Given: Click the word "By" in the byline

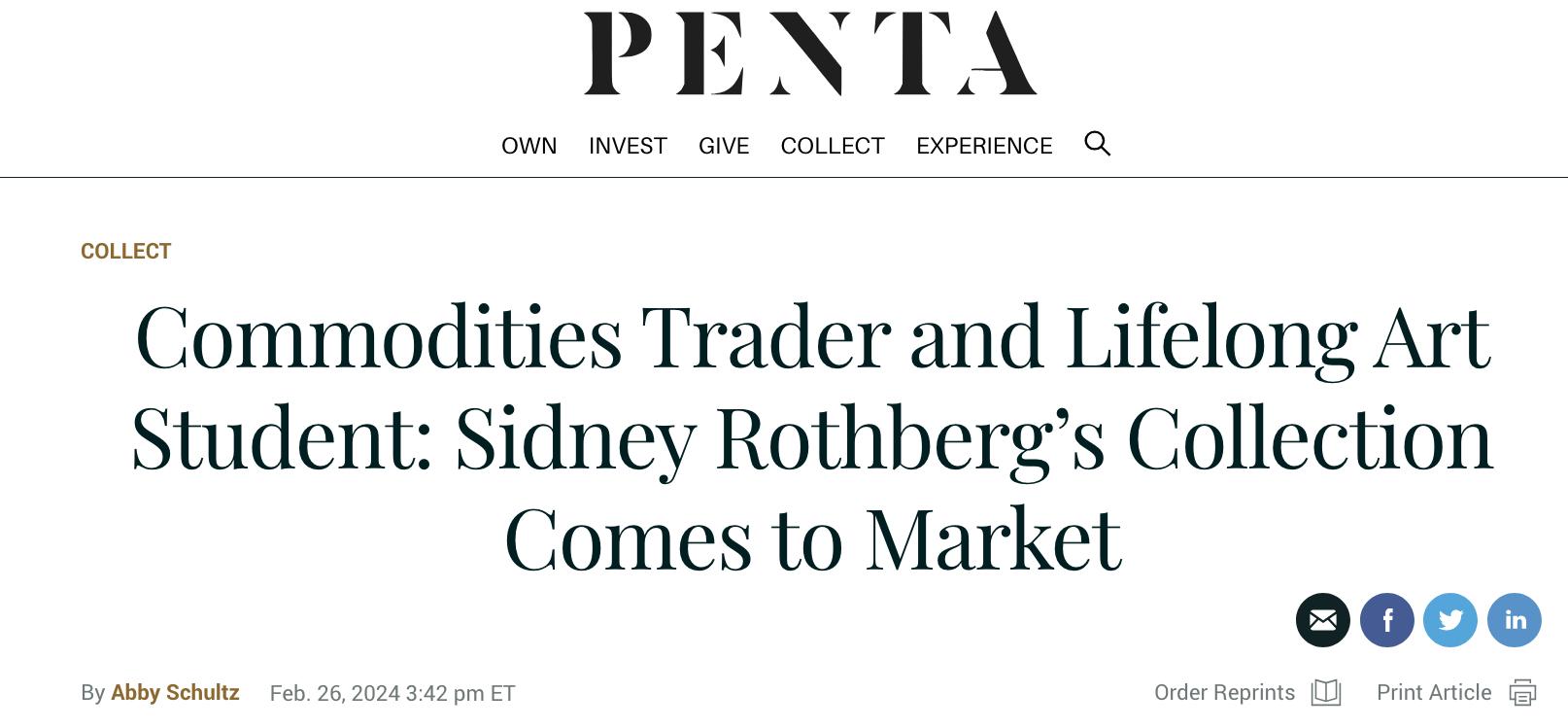Looking at the screenshot, I should [93, 692].
